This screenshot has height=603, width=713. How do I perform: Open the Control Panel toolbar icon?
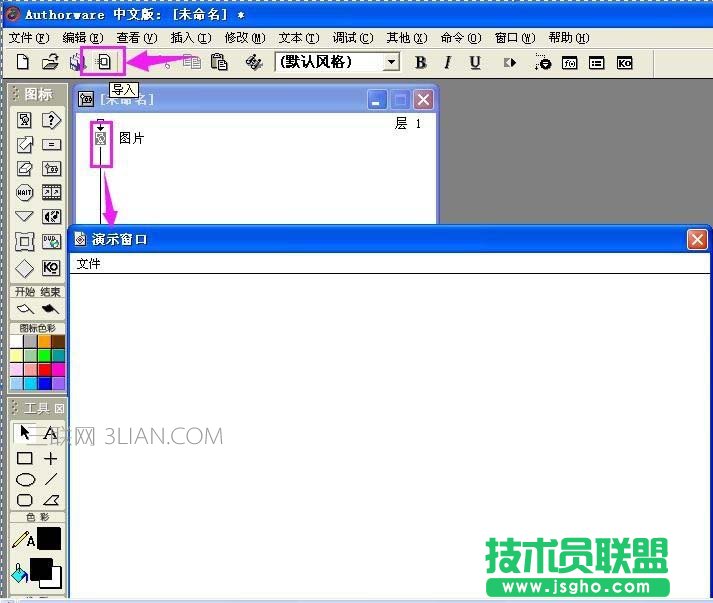pos(542,62)
